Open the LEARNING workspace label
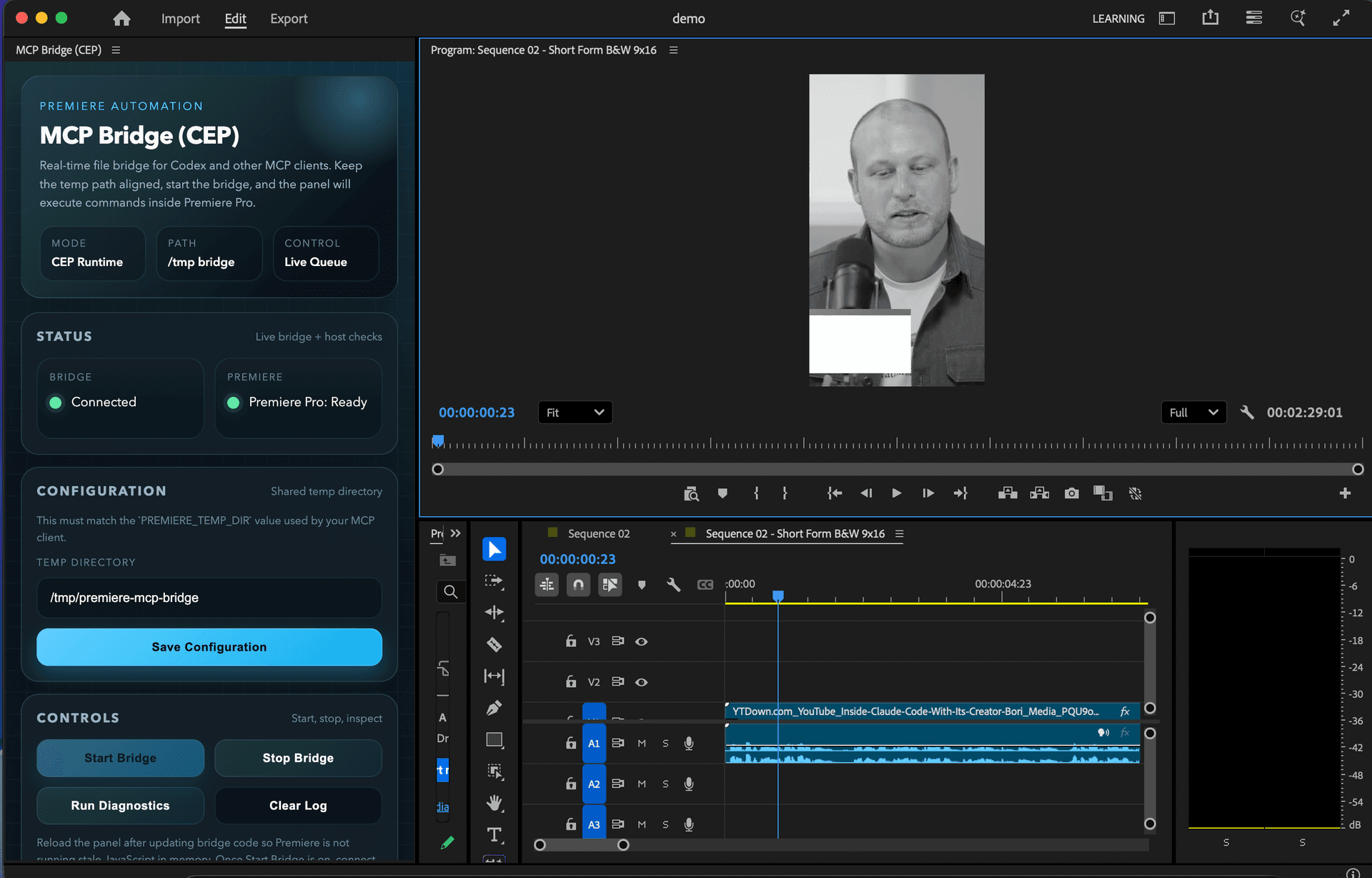1372x878 pixels. pos(1118,19)
